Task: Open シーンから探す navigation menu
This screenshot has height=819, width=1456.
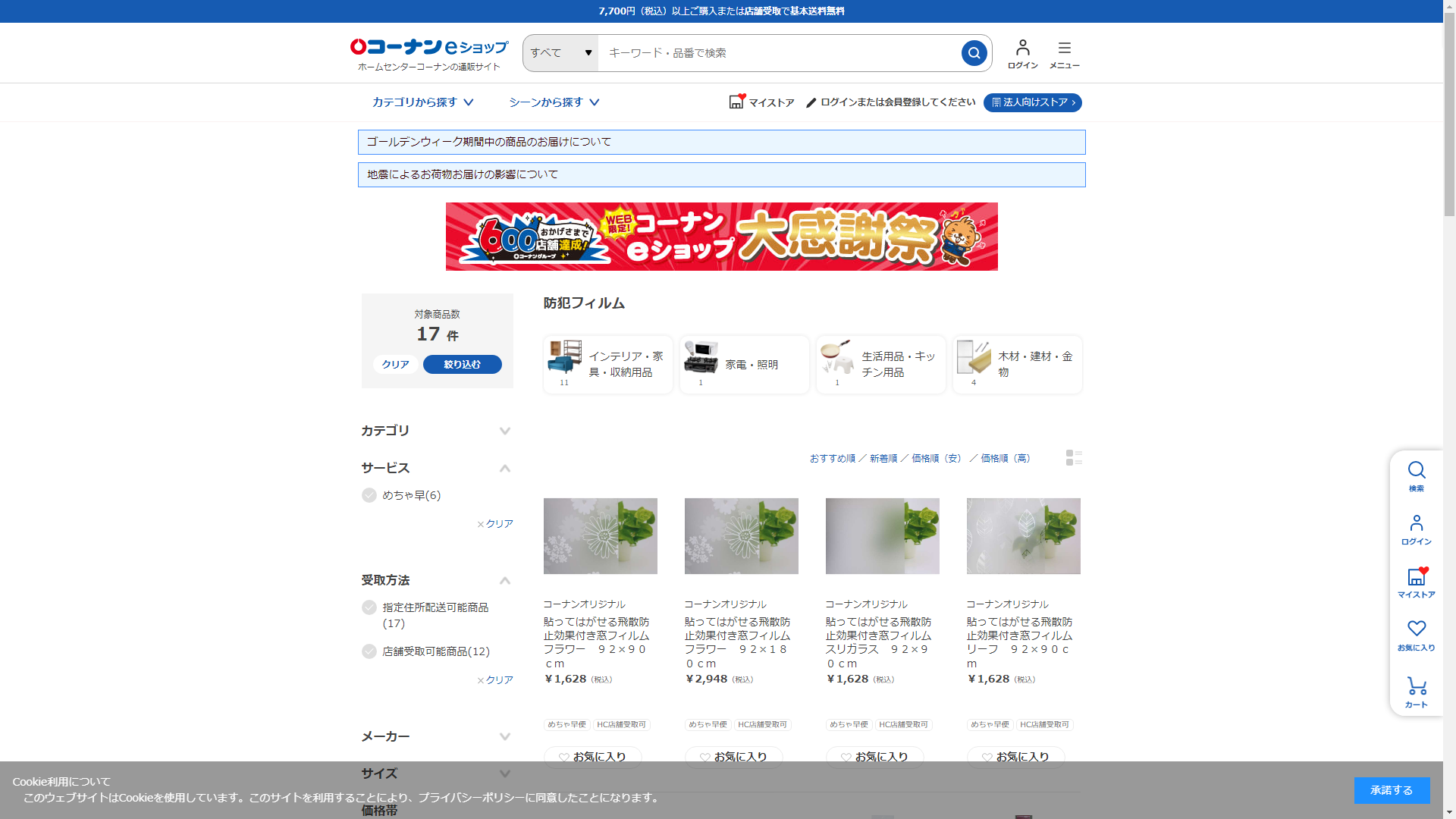Action: click(554, 102)
